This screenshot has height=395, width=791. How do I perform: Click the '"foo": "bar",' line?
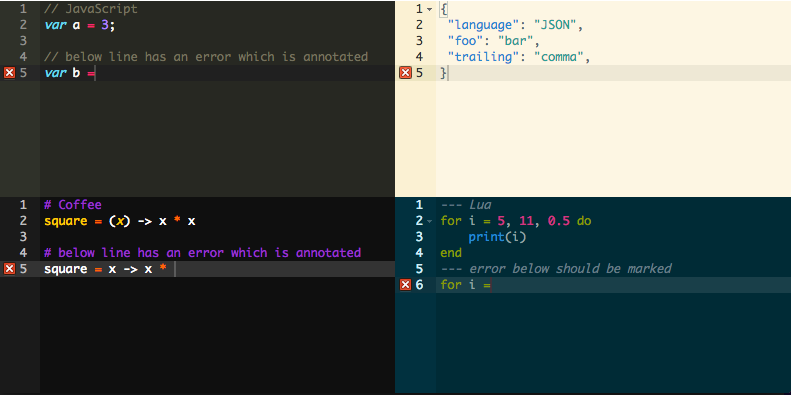494,41
